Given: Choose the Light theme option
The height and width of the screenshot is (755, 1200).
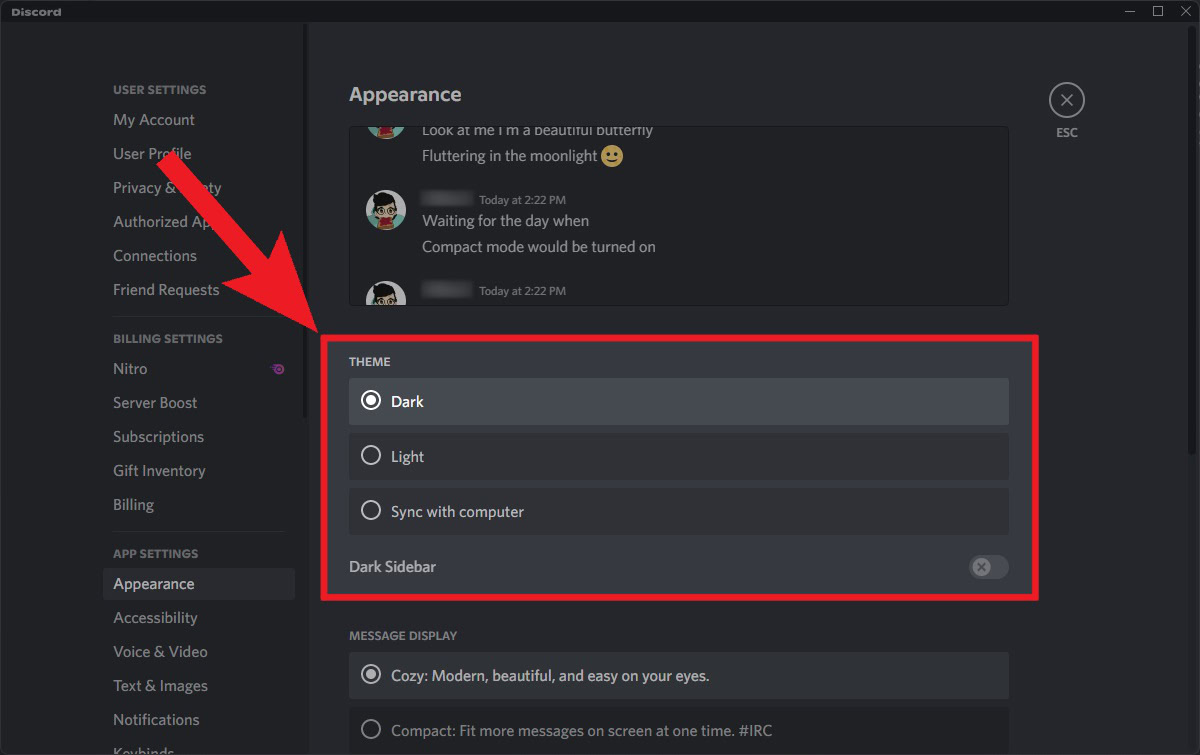Looking at the screenshot, I should coord(371,456).
